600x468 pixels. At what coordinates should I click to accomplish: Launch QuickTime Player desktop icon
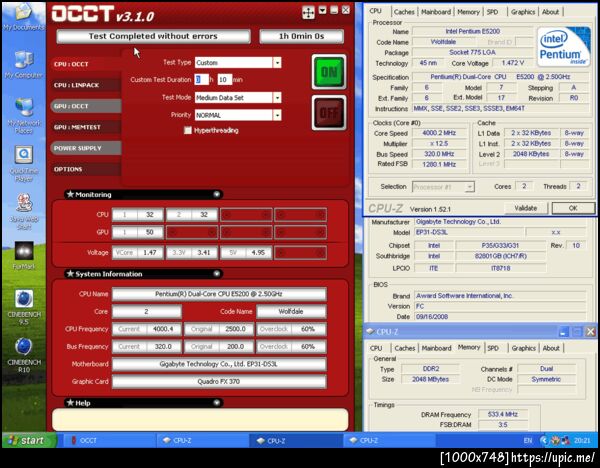[x=23, y=164]
